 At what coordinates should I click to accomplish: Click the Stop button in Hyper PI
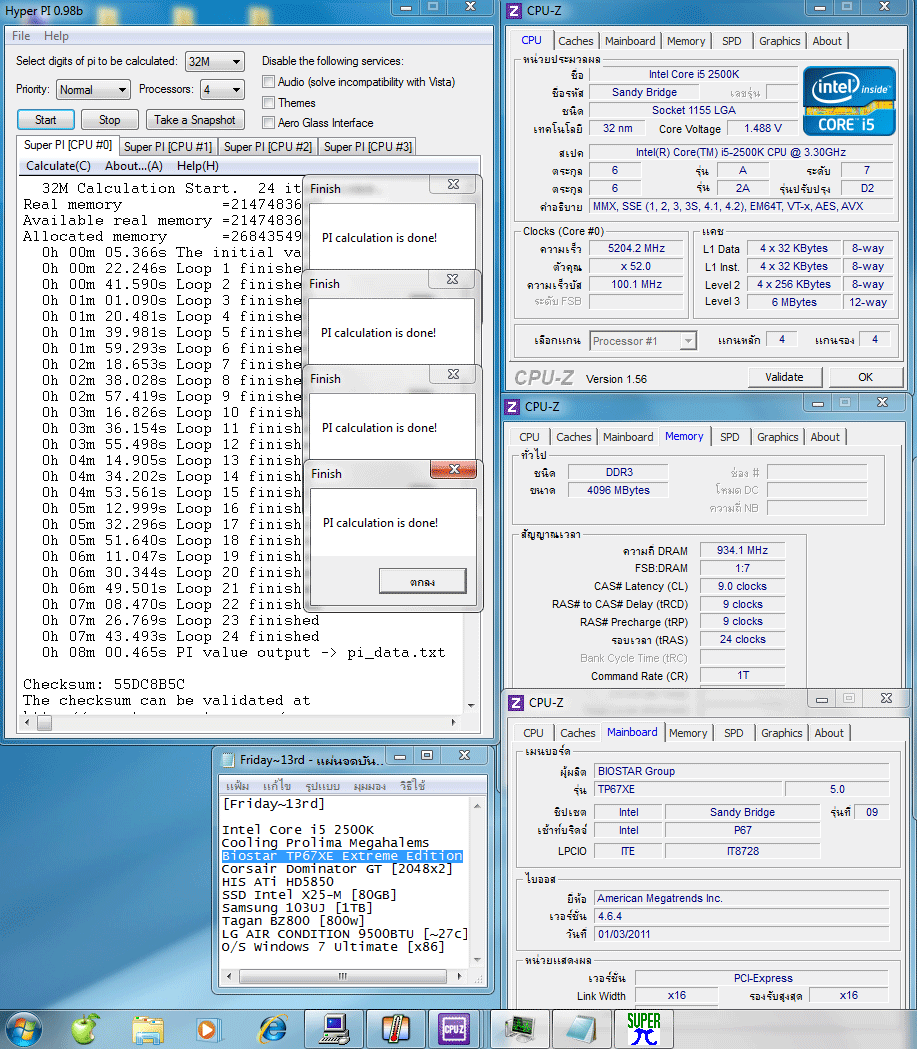point(110,120)
